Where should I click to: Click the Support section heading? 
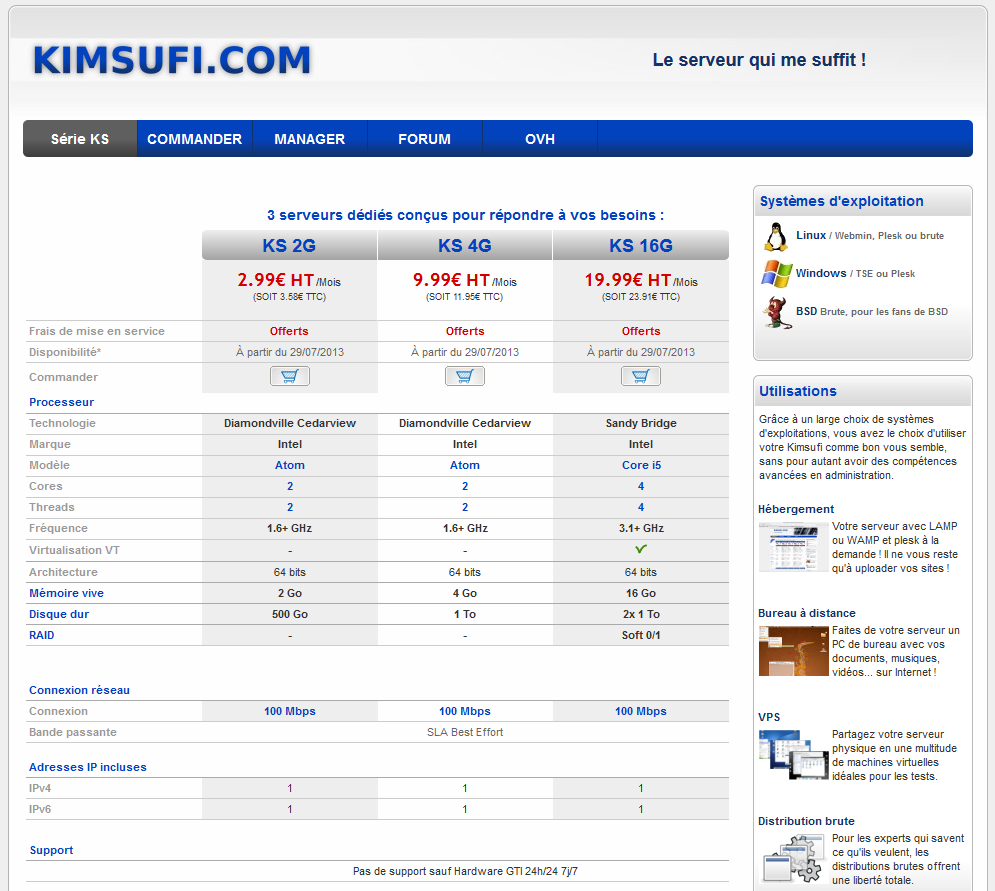pyautogui.click(x=51, y=850)
